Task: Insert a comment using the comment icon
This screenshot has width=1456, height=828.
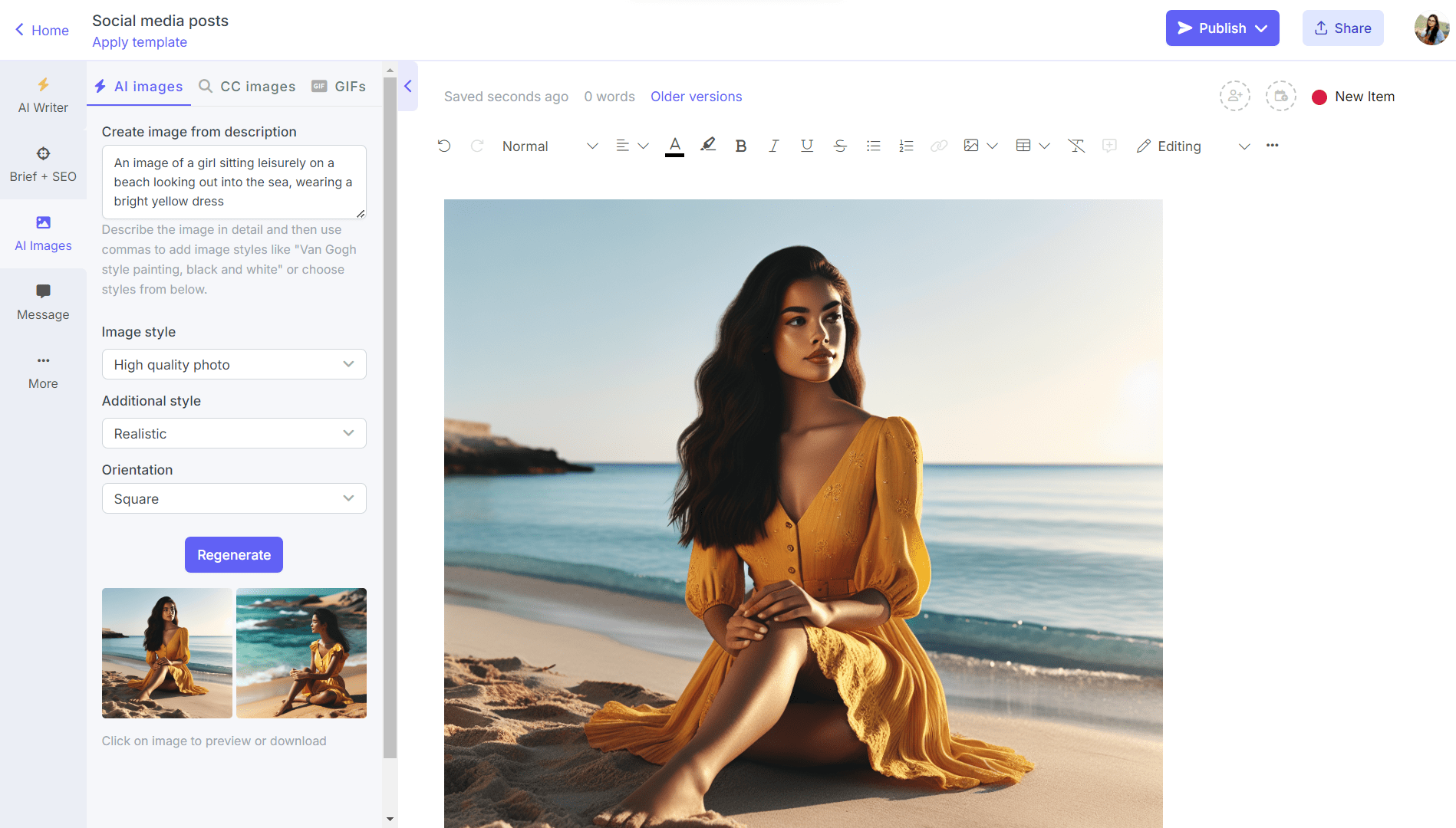Action: click(x=1109, y=146)
